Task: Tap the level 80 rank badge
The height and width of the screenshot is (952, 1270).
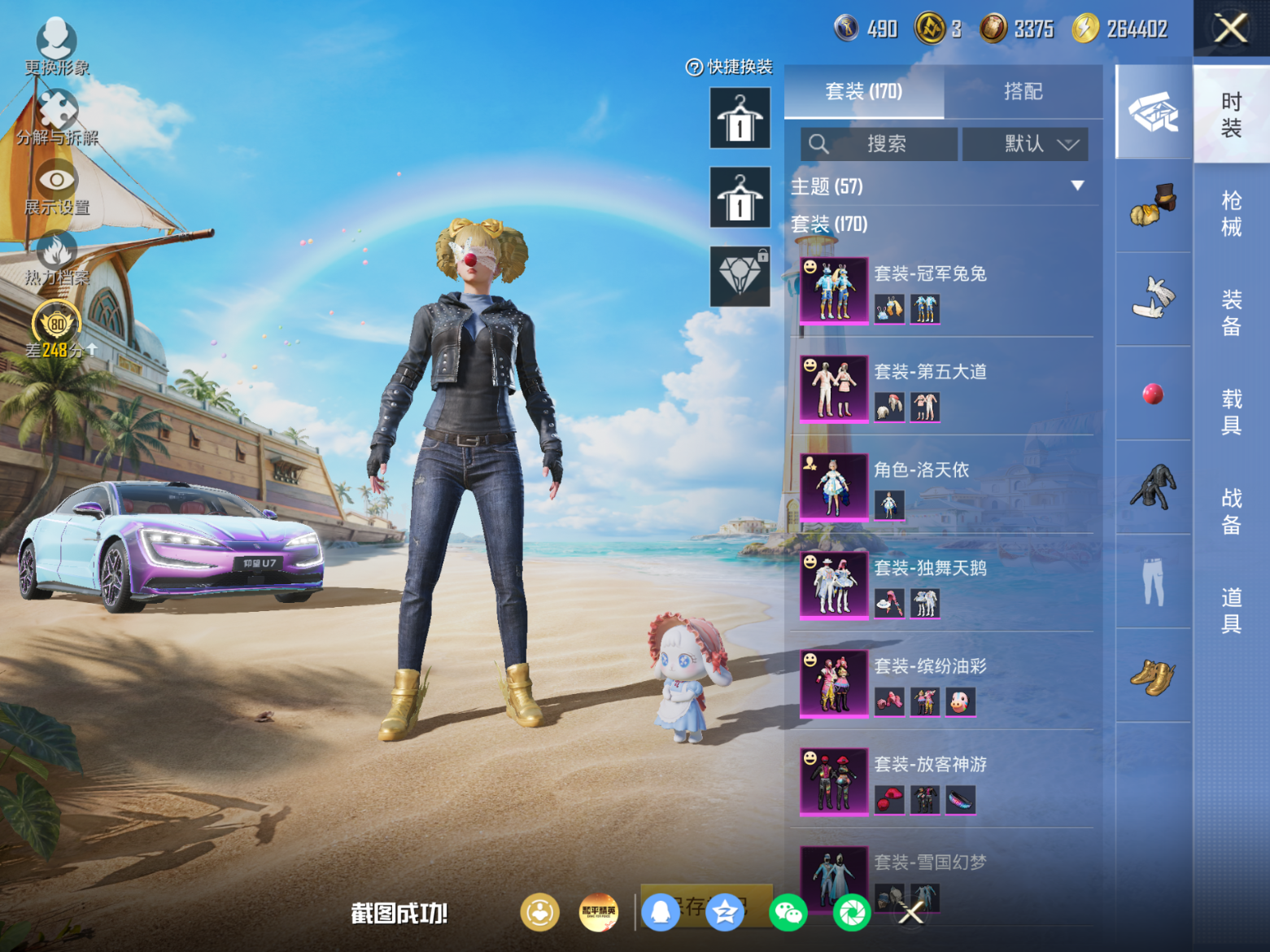Action: click(56, 323)
